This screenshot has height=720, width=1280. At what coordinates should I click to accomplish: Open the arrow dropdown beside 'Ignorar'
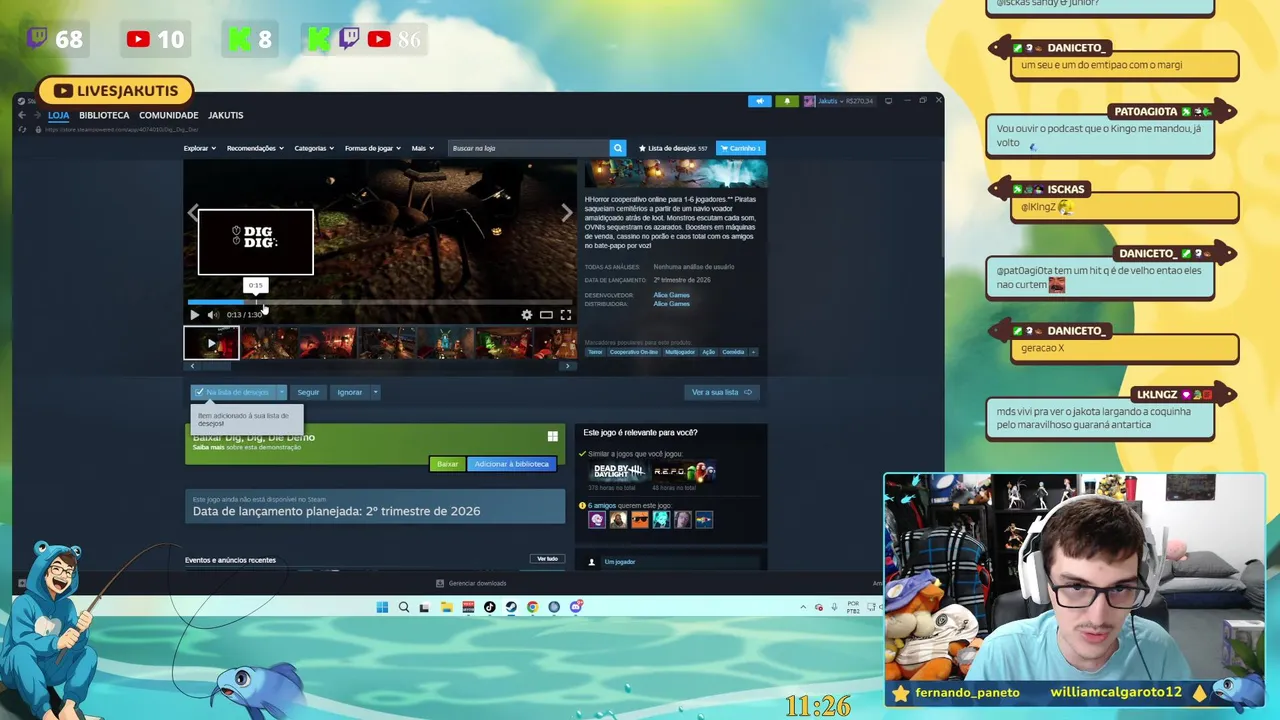click(x=376, y=392)
